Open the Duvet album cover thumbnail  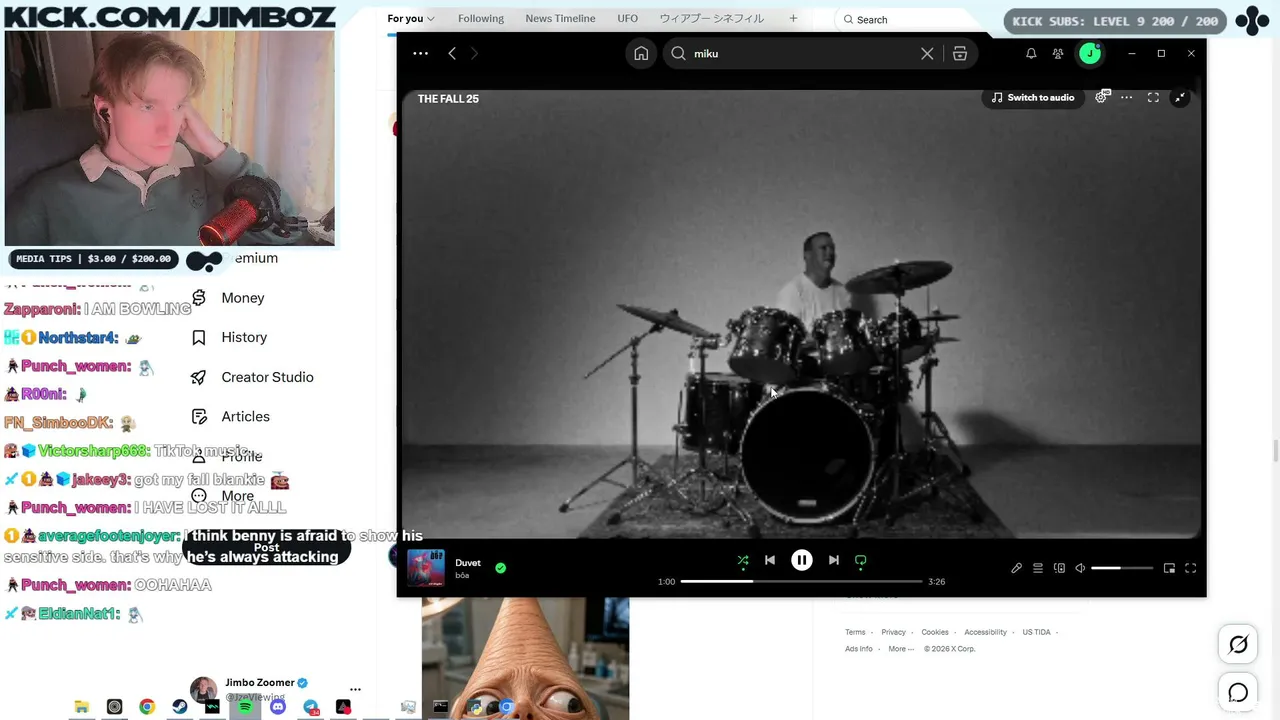point(426,568)
